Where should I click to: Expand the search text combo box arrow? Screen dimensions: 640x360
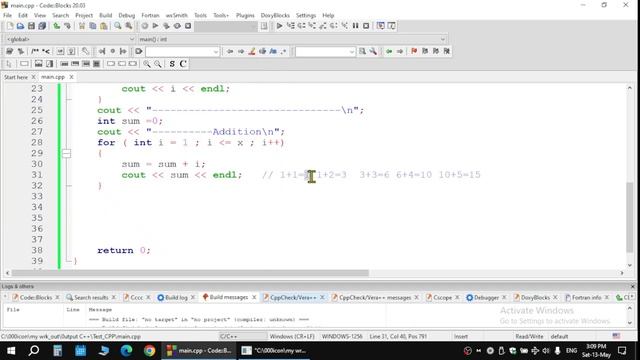216,52
